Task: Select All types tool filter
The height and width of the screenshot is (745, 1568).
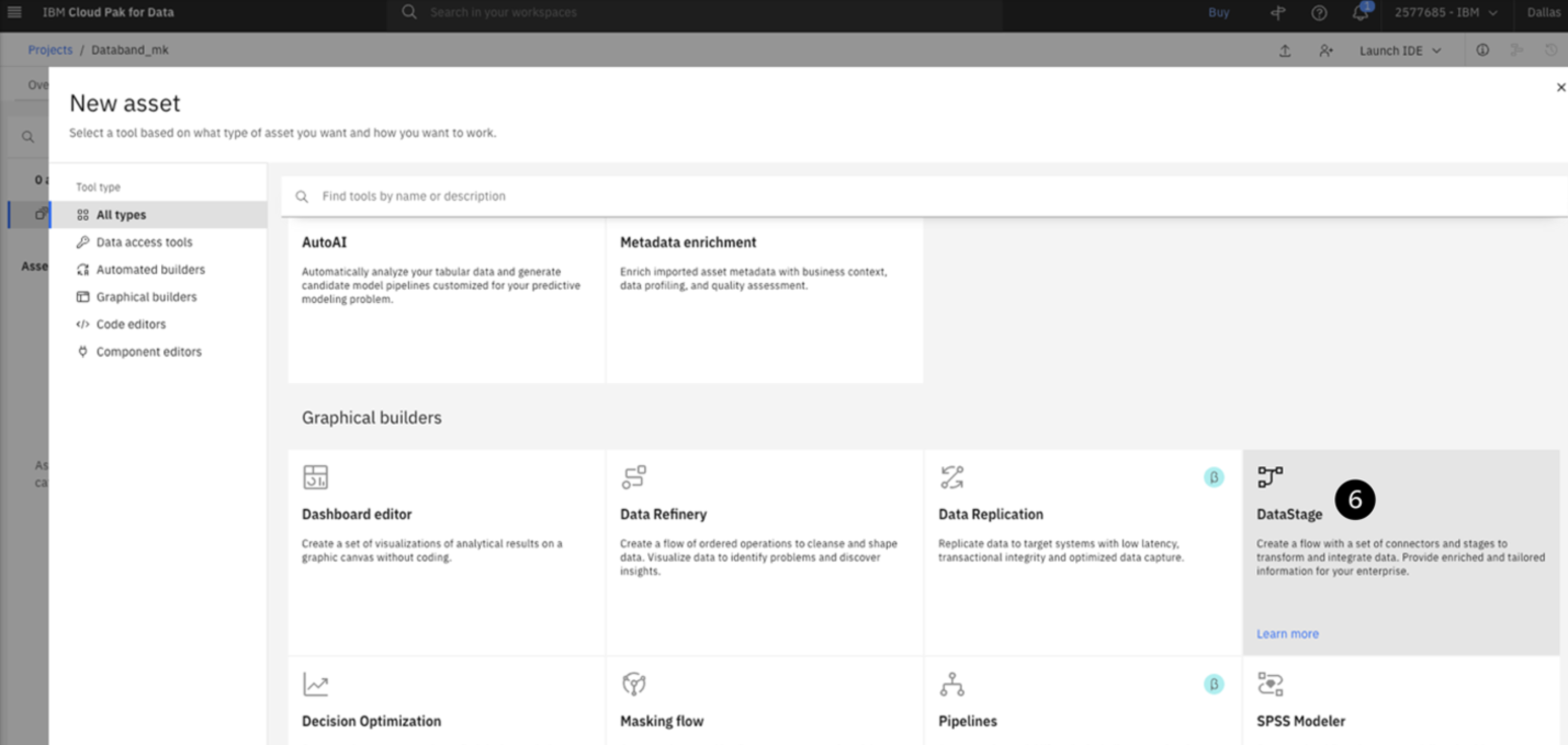Action: tap(158, 215)
